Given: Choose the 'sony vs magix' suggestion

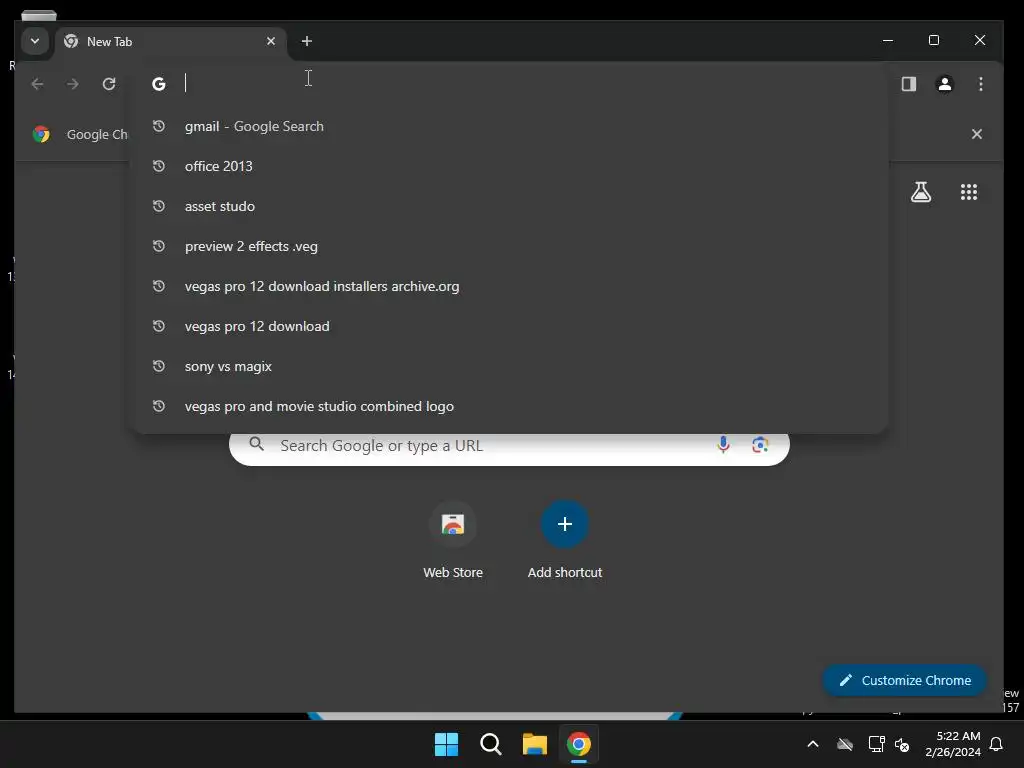Looking at the screenshot, I should [x=509, y=366].
